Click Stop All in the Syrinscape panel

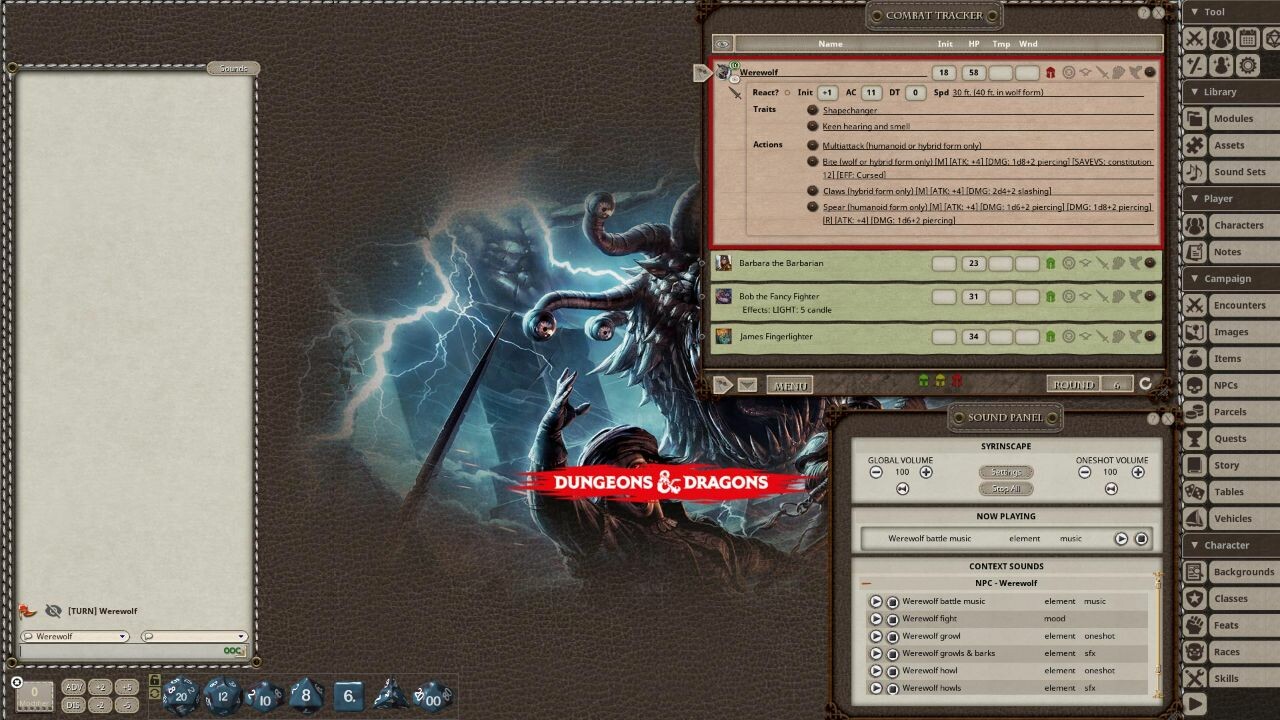1005,489
